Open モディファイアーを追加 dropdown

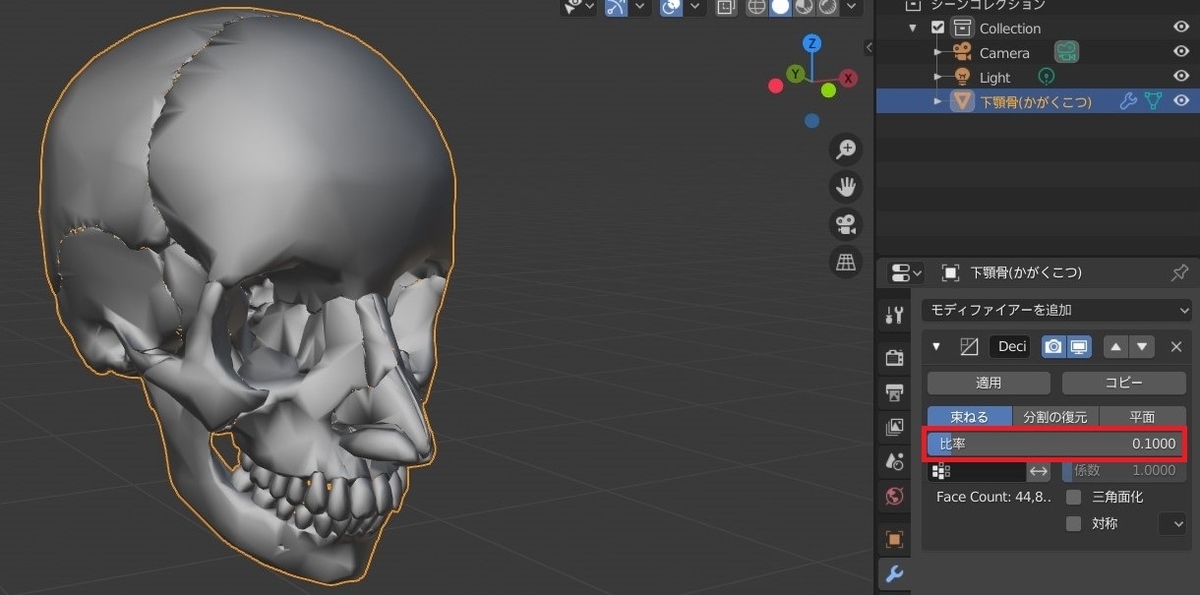point(1056,311)
